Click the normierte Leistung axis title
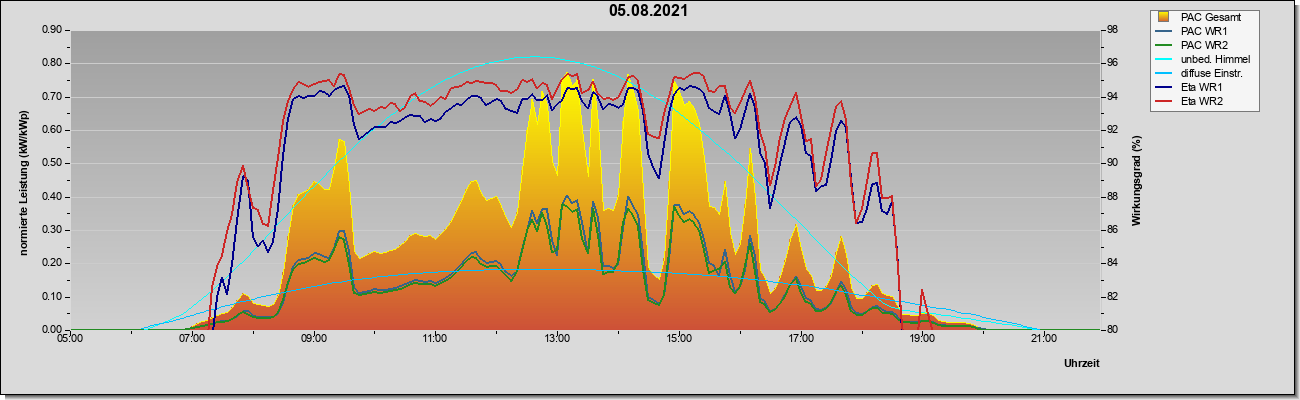The height and width of the screenshot is (400, 1300). (x=22, y=180)
